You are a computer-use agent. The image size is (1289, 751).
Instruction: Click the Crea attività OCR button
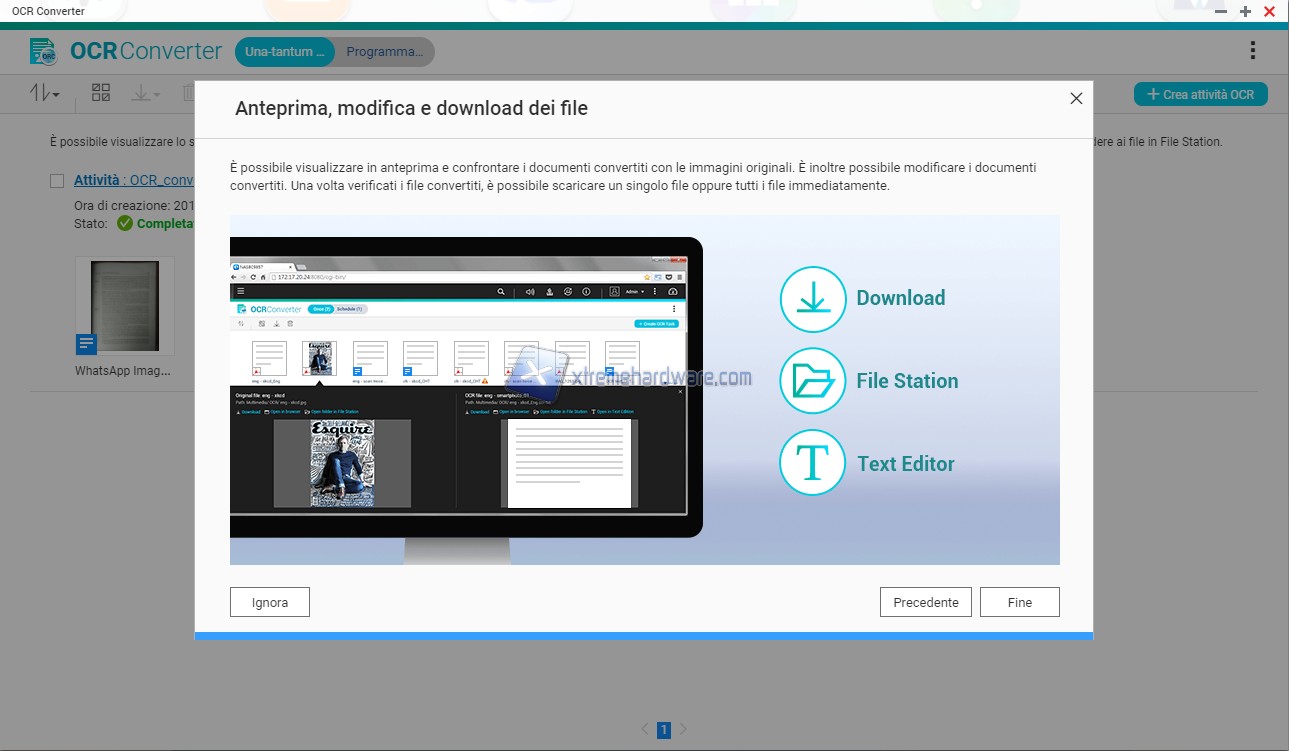1200,94
